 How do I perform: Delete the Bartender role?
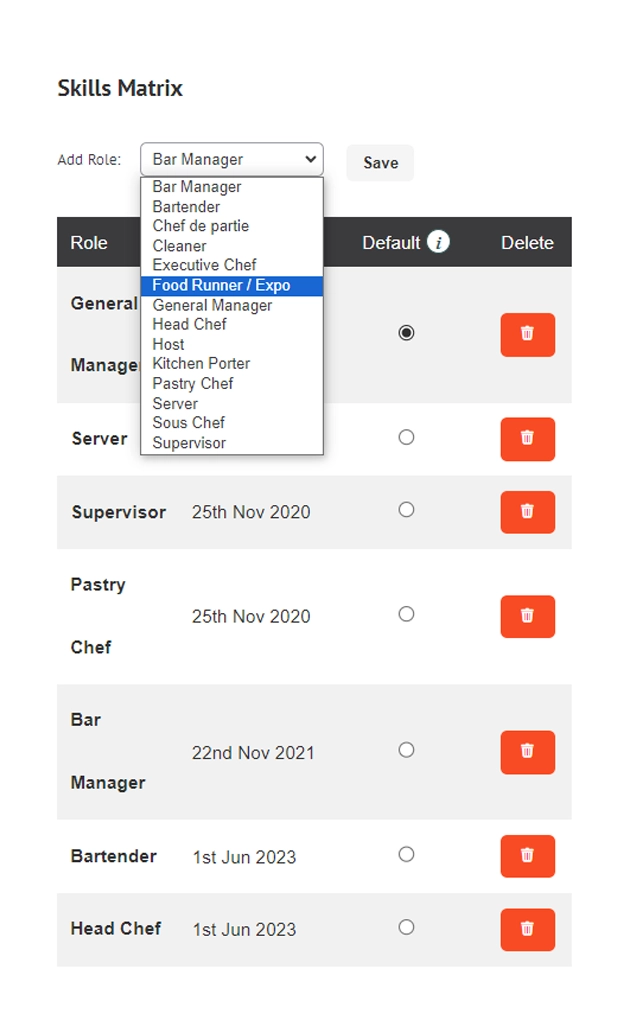click(527, 856)
